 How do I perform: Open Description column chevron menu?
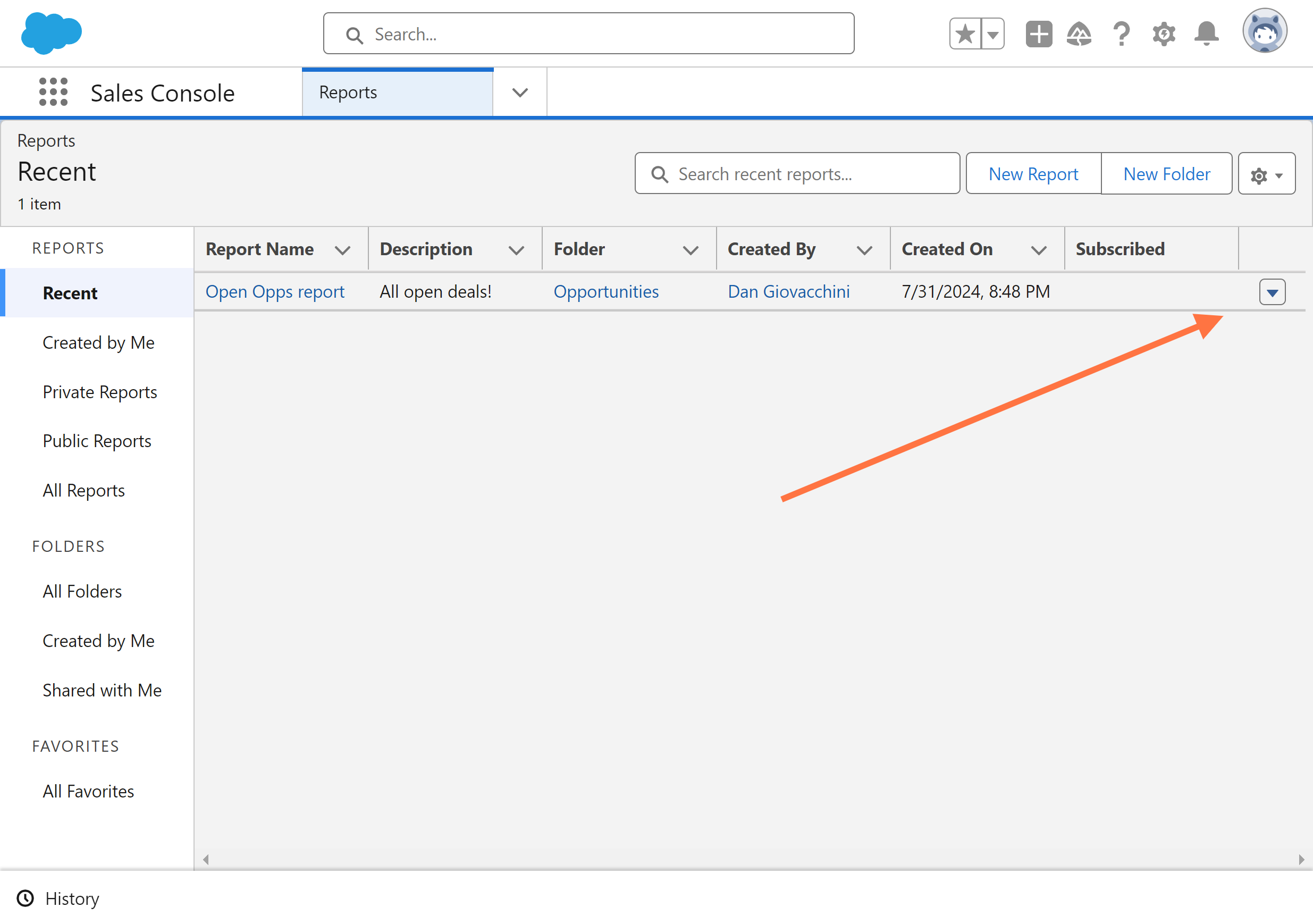516,250
